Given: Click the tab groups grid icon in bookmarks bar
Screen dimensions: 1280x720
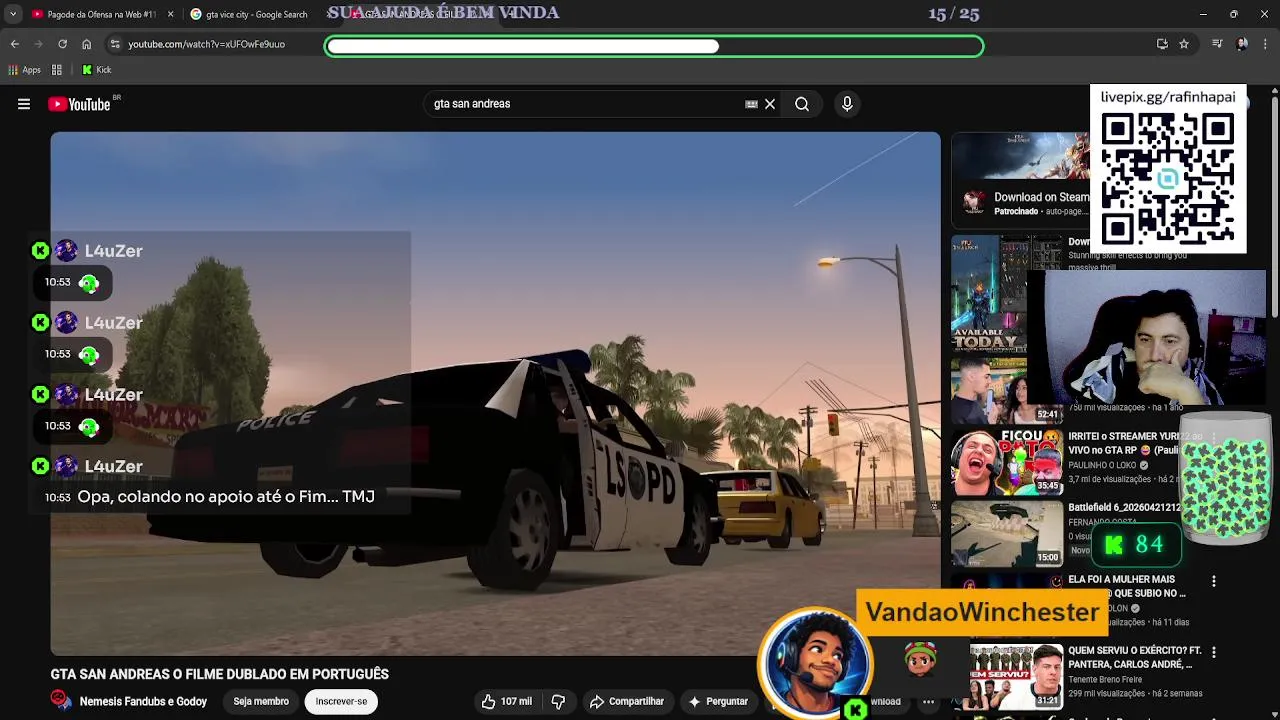Looking at the screenshot, I should click(x=57, y=70).
